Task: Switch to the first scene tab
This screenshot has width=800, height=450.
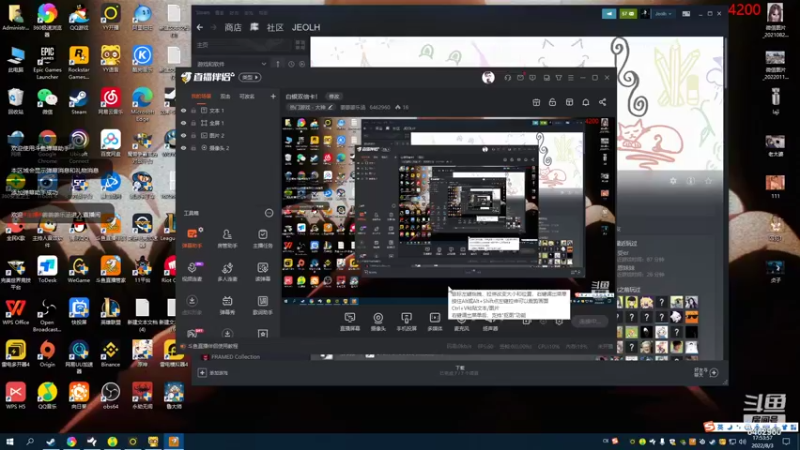Action: tap(201, 96)
